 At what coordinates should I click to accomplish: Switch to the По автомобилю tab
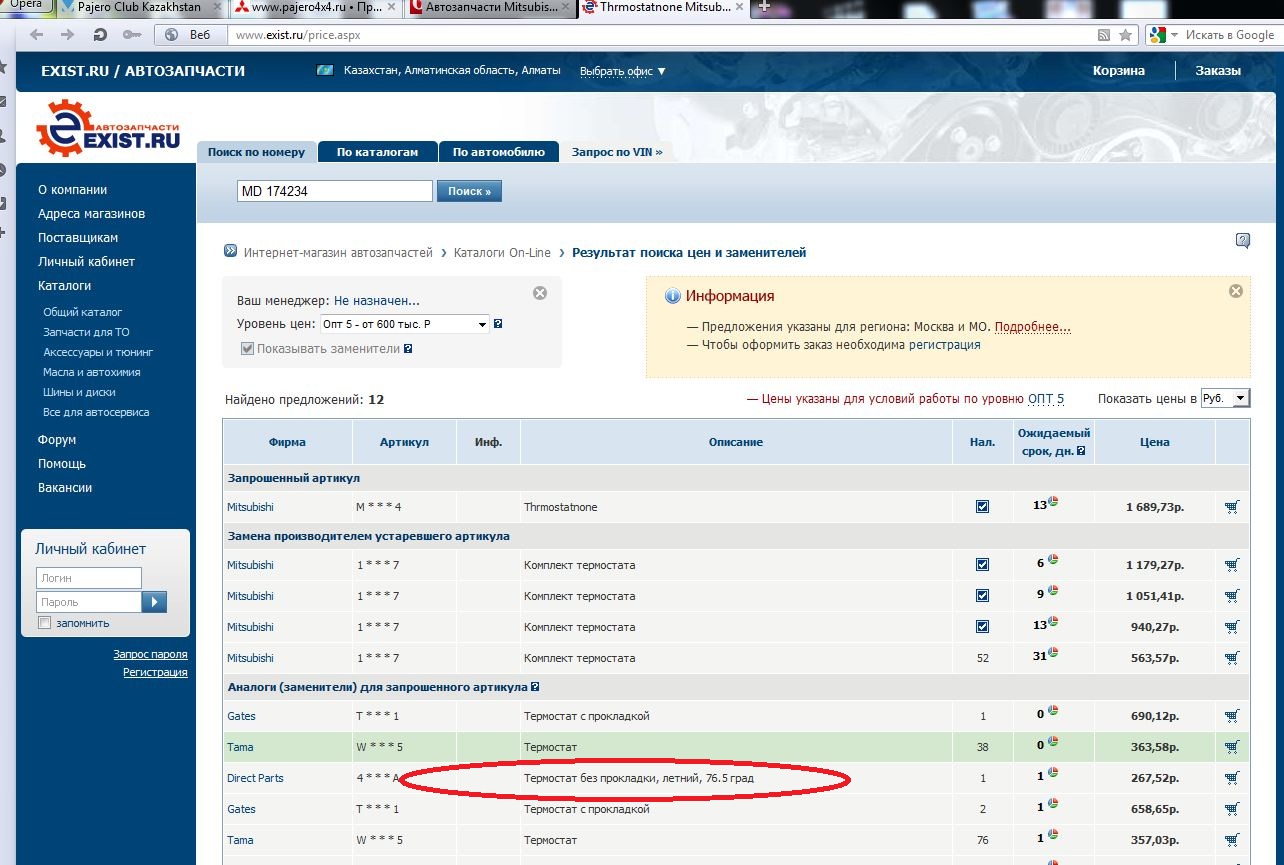pos(498,152)
